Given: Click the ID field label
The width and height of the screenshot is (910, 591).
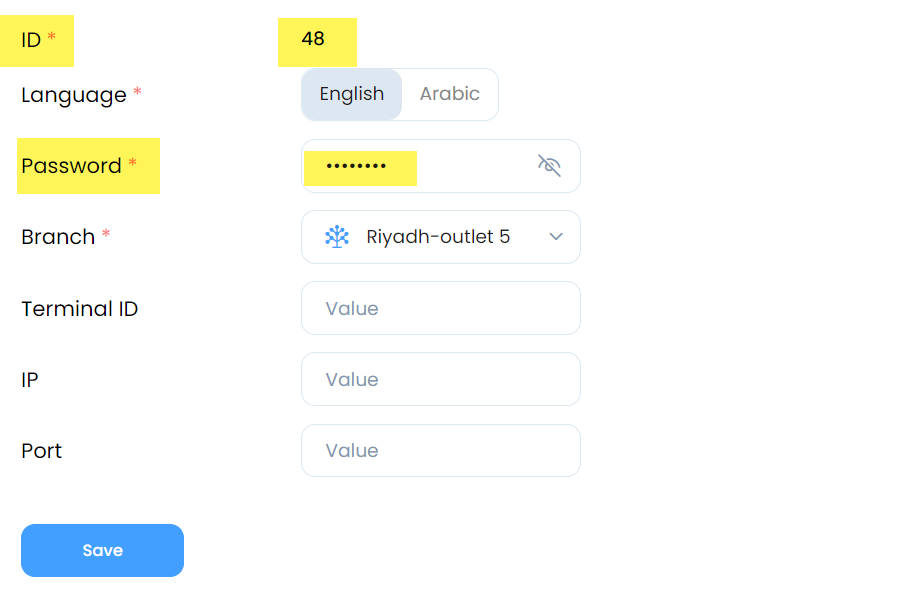Looking at the screenshot, I should click(x=31, y=40).
